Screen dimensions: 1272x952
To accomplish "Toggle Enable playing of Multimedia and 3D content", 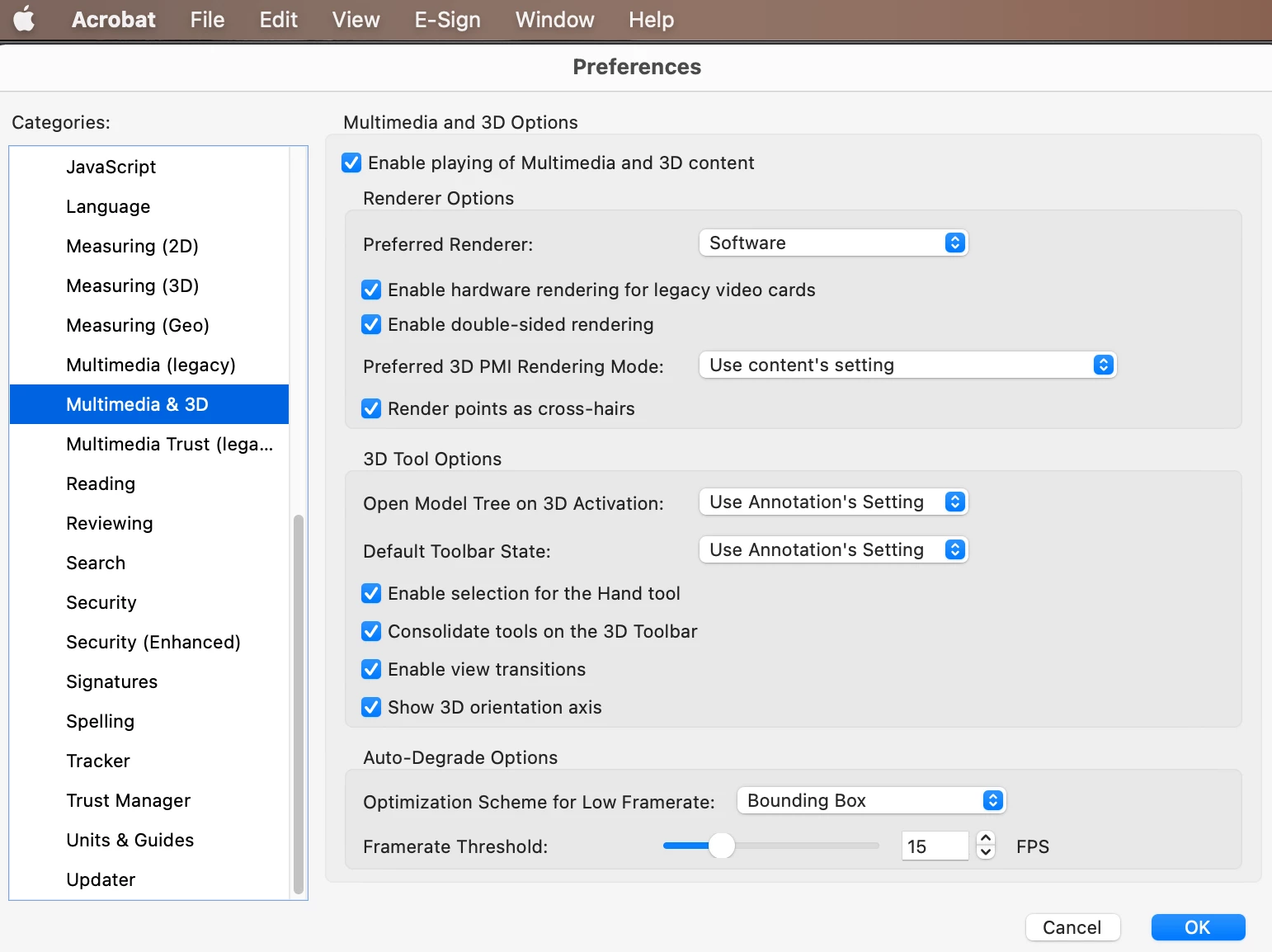I will point(351,163).
